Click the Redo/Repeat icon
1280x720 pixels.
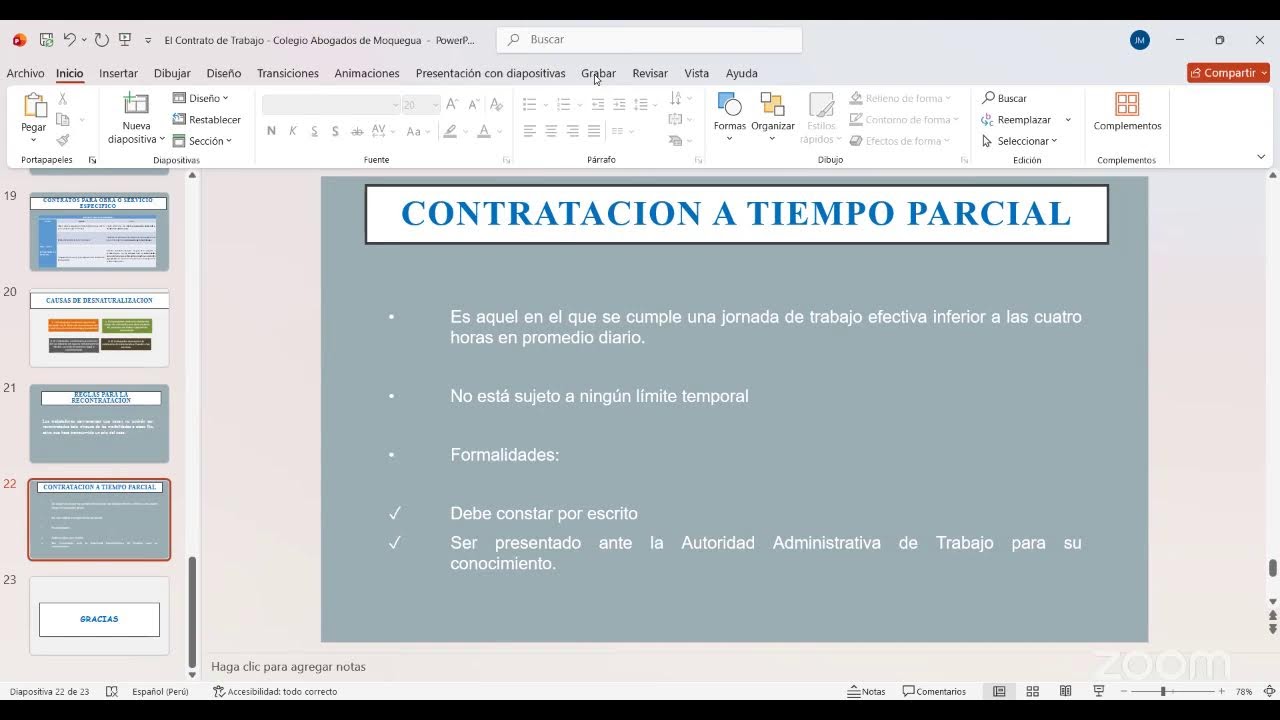[x=101, y=40]
